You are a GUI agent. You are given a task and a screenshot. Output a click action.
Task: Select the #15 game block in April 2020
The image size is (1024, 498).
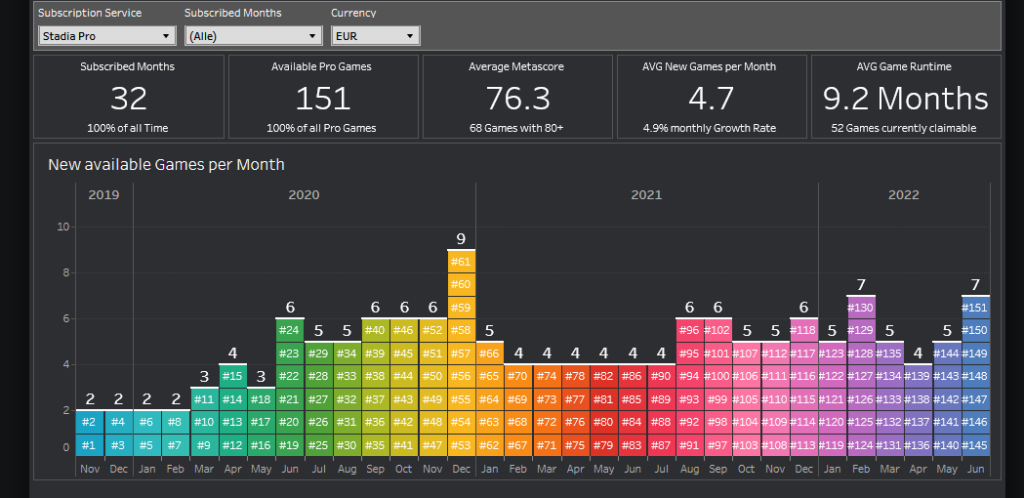tap(232, 376)
